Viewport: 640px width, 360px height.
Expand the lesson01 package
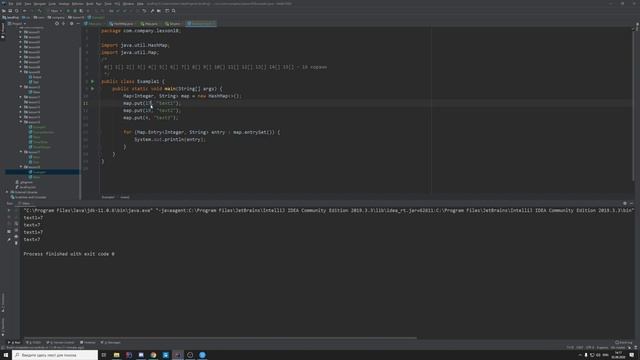click(21, 32)
